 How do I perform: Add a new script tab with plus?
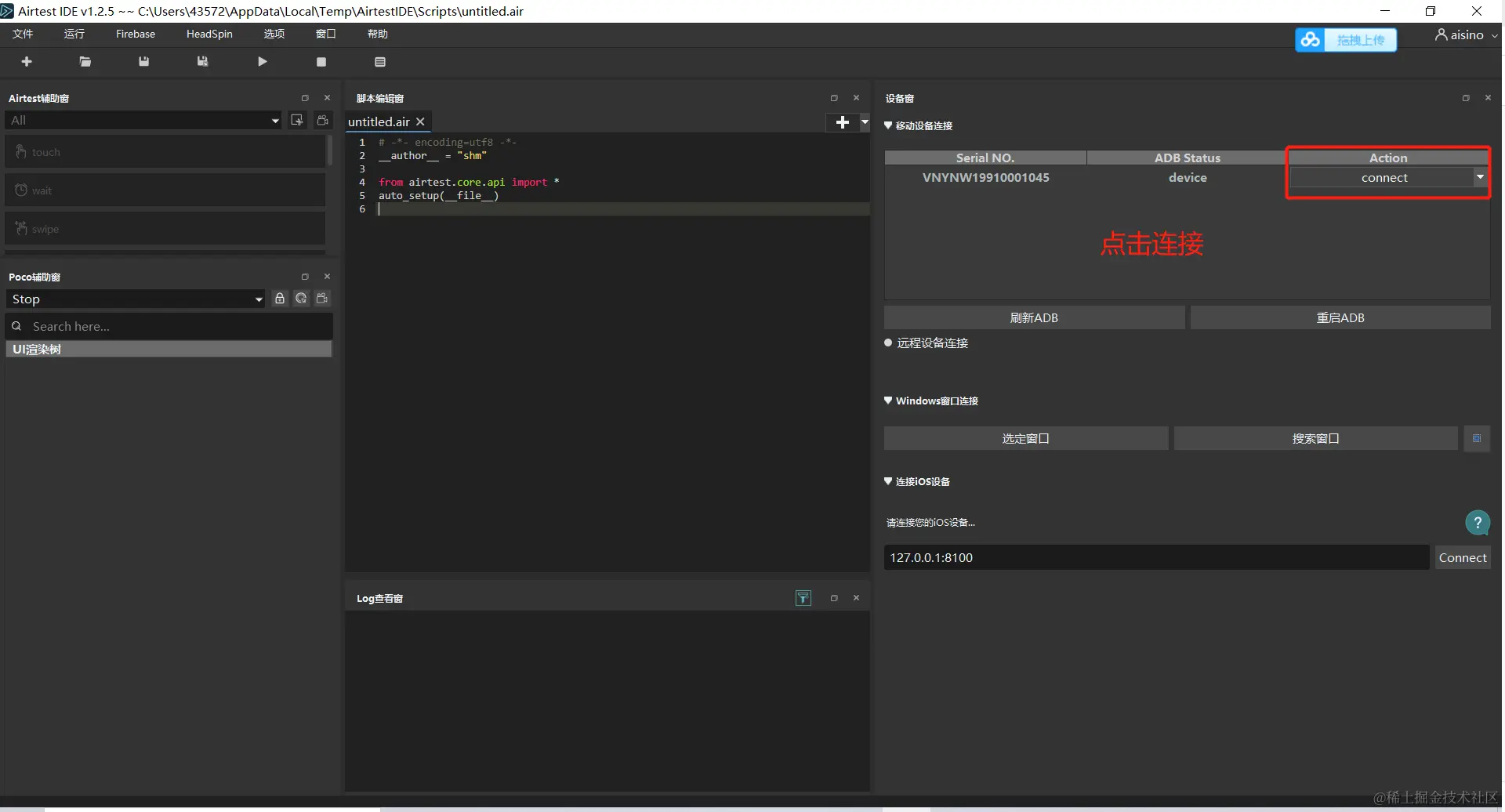click(x=843, y=122)
